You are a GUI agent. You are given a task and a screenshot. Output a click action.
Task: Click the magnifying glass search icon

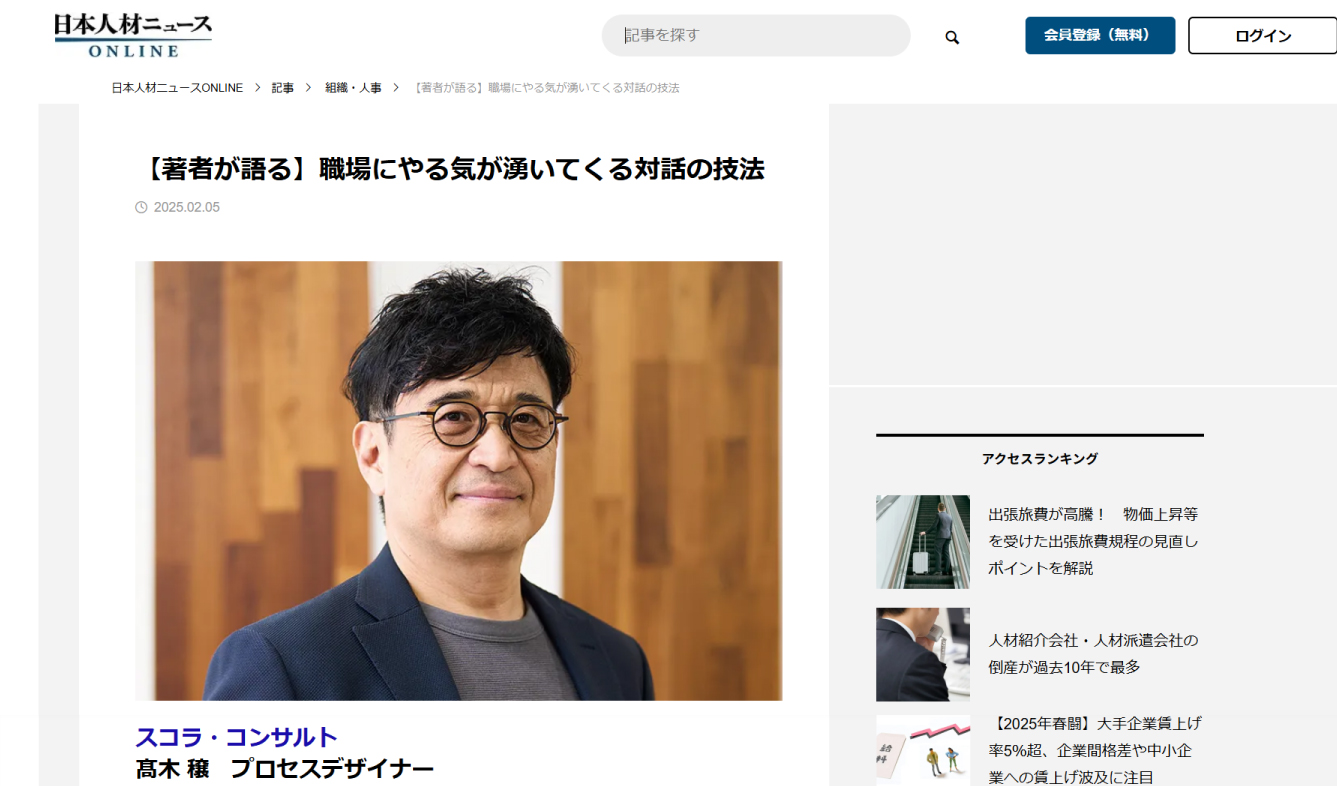click(x=952, y=37)
